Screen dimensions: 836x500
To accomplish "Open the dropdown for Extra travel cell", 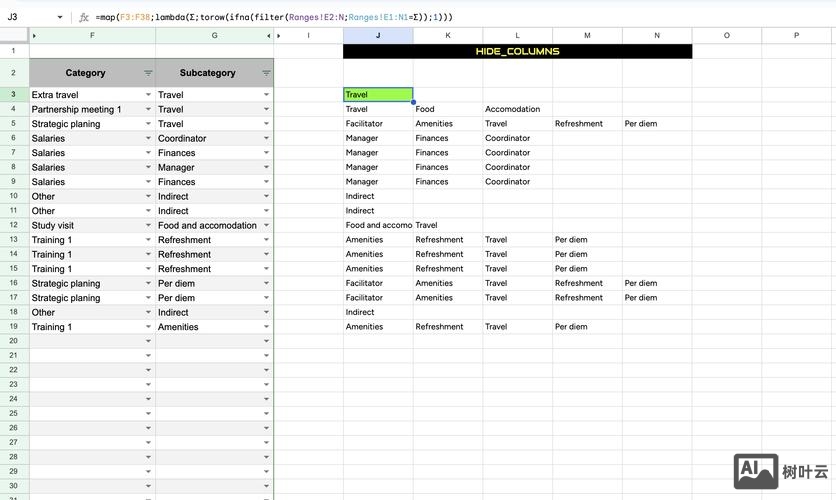I will pyautogui.click(x=148, y=95).
